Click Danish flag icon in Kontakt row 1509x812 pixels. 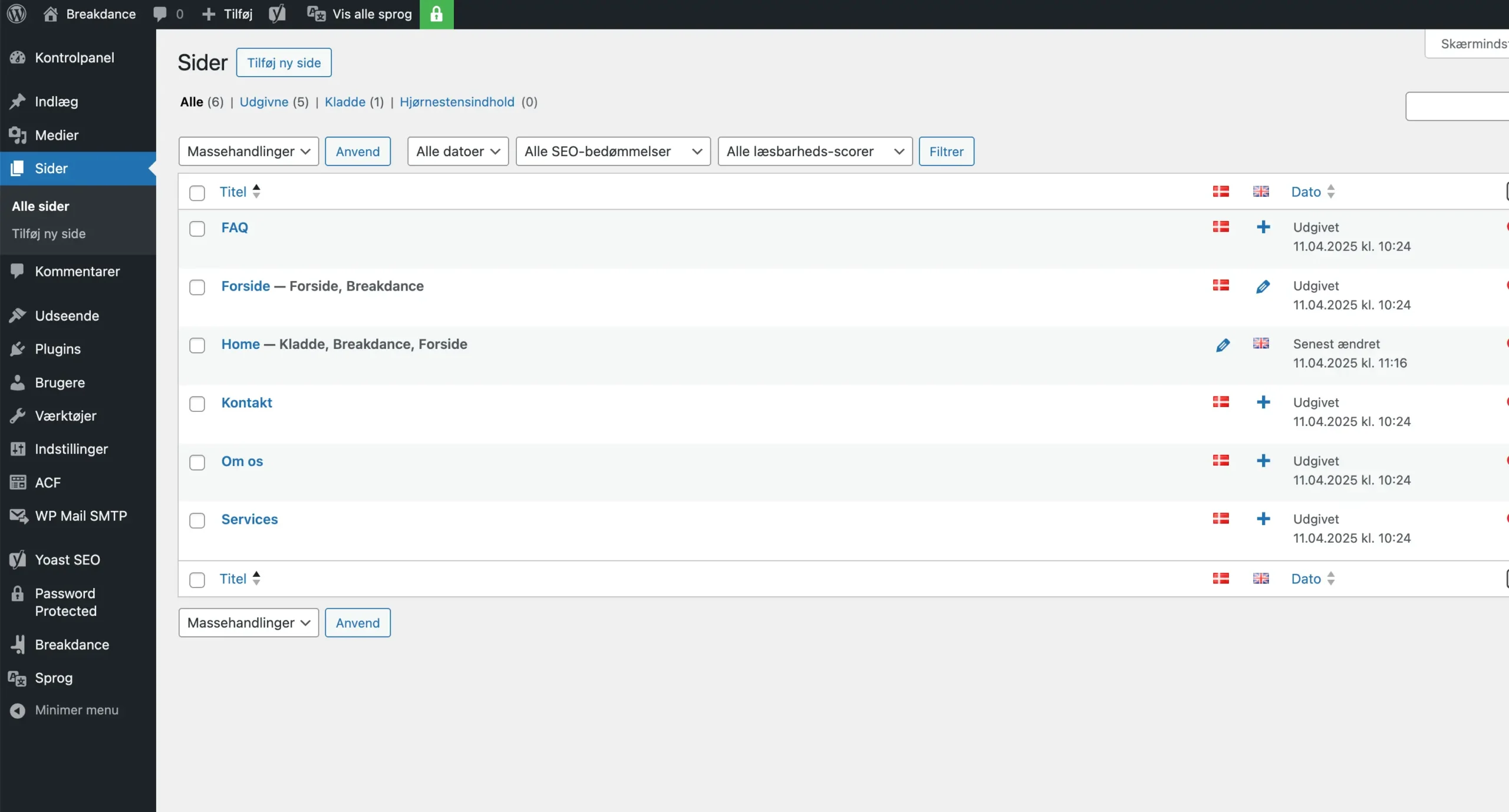[1221, 402]
